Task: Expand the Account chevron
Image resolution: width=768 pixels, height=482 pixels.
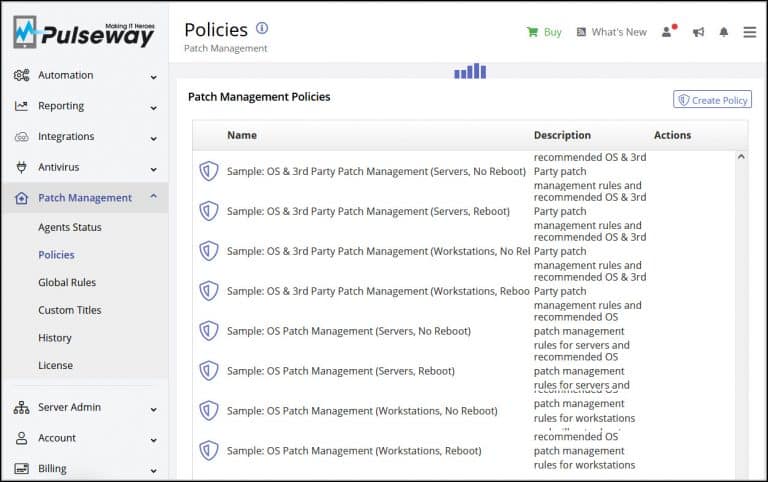Action: click(153, 440)
